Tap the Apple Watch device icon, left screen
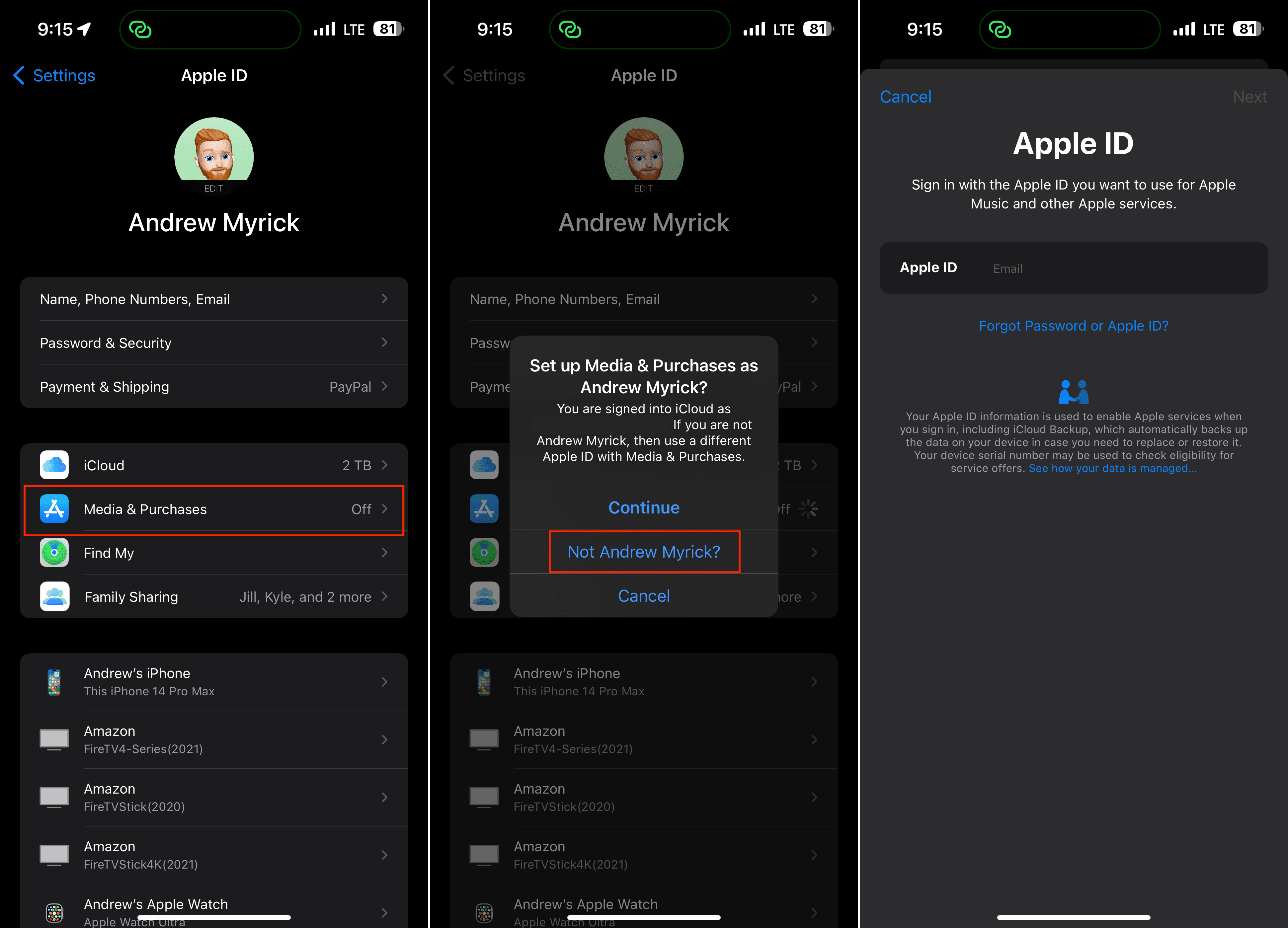1288x928 pixels. pos(54,913)
